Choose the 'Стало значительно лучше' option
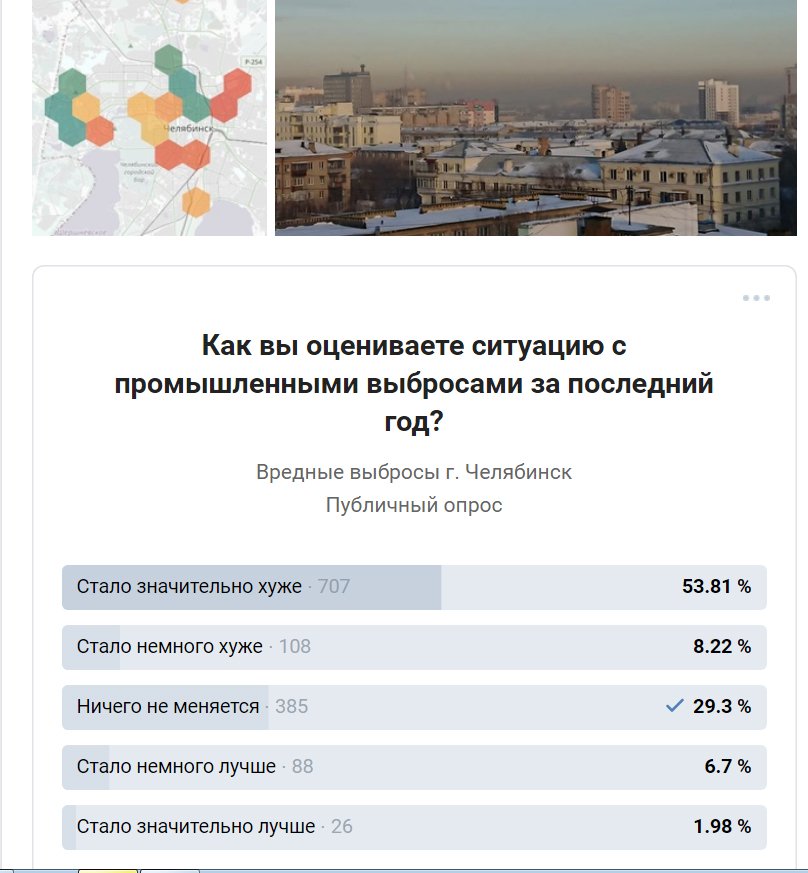Image resolution: width=808 pixels, height=873 pixels. (196, 827)
